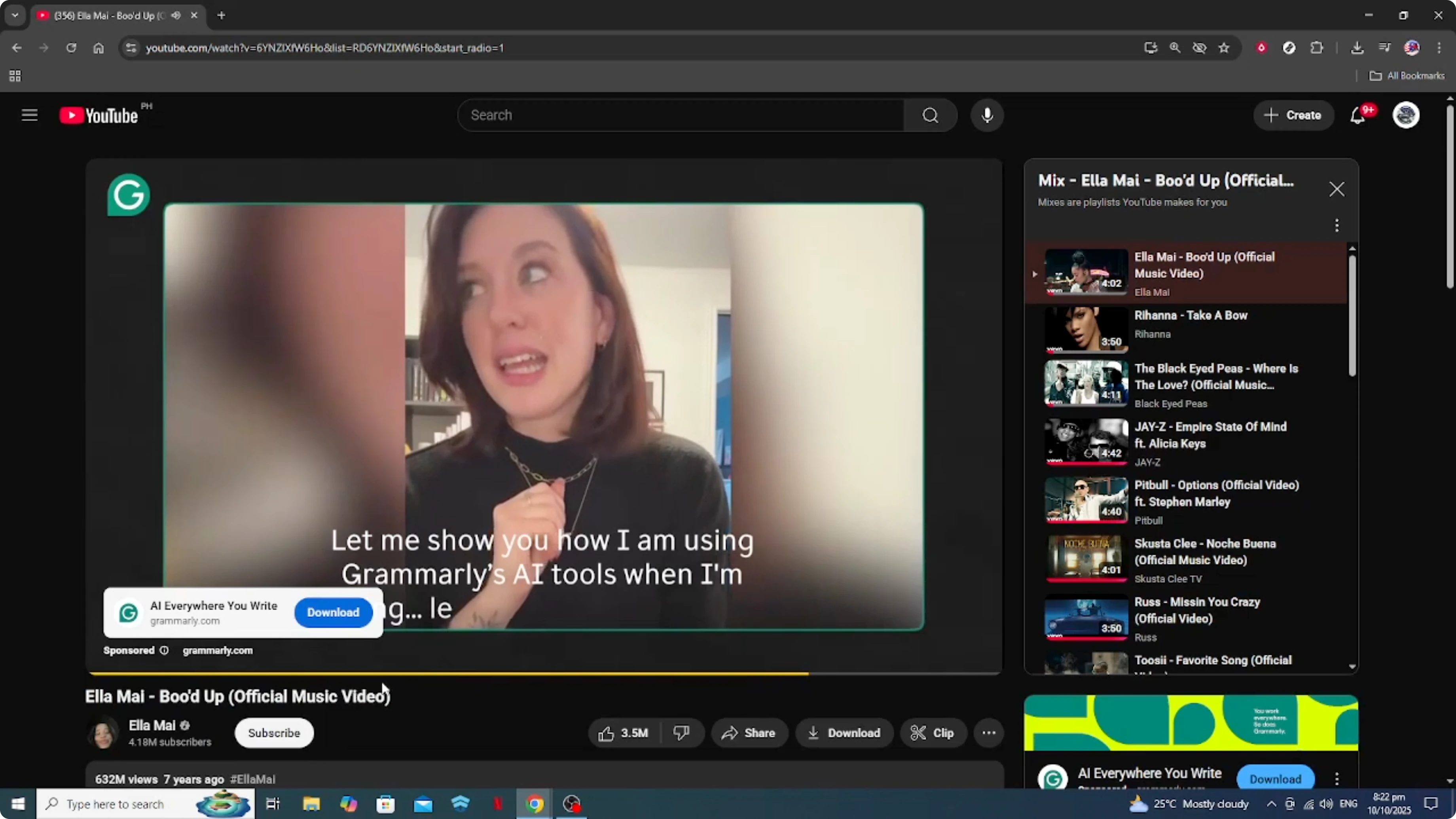Subscribe to the Ella Mai channel
Viewport: 1456px width, 819px height.
tap(274, 732)
